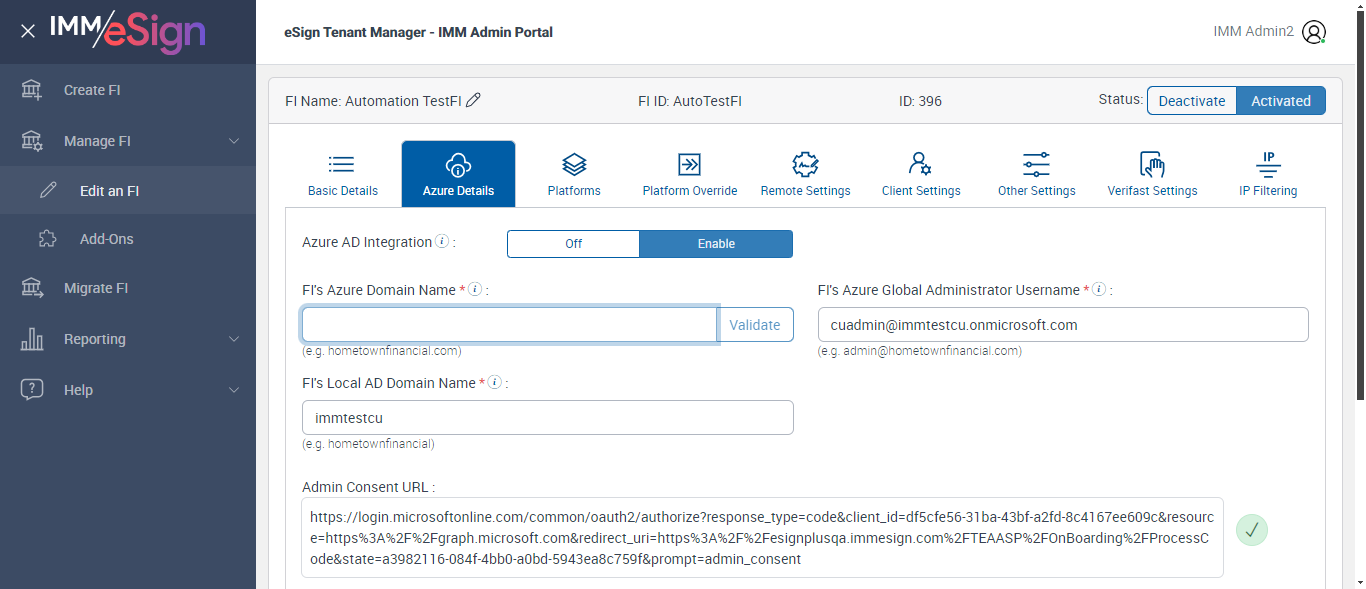This screenshot has width=1366, height=589.
Task: Click the Platform Override arrows icon
Action: coord(690,164)
